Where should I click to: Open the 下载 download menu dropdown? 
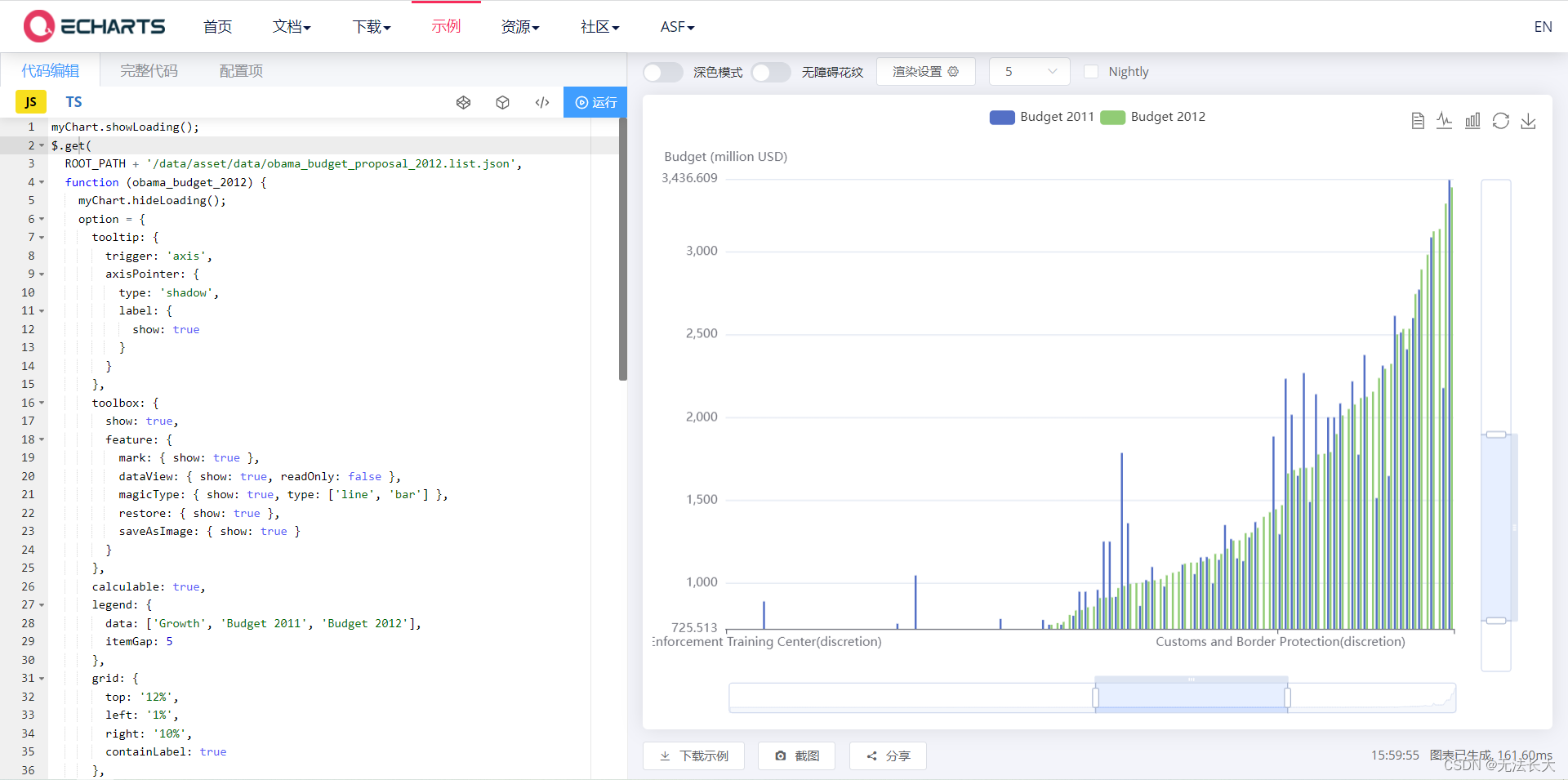(x=372, y=26)
